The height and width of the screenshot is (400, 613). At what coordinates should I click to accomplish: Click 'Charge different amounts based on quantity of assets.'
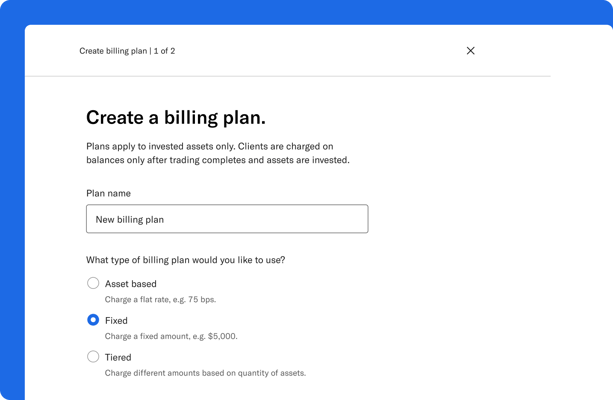click(x=205, y=373)
